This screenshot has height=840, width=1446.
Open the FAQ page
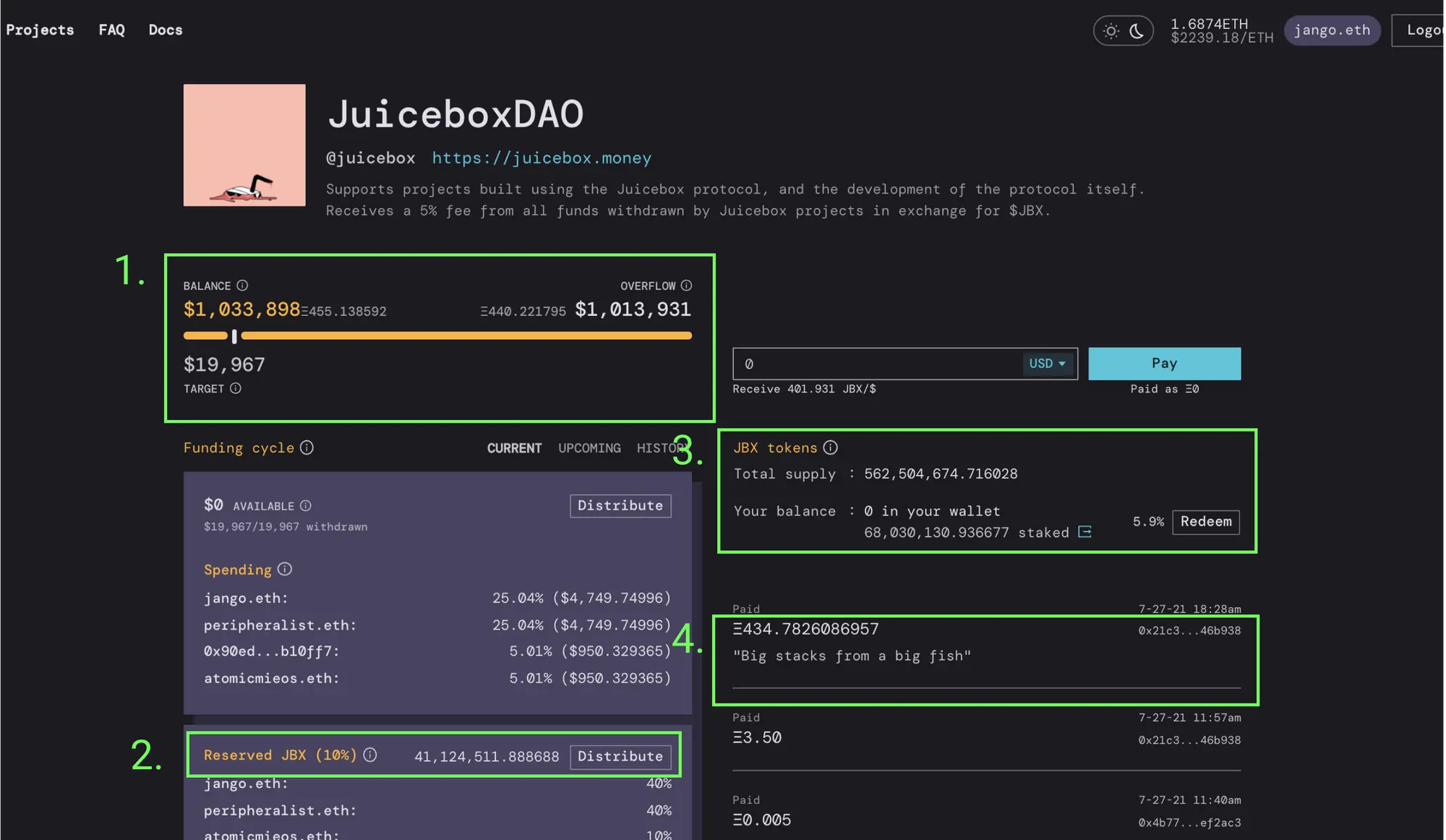click(111, 30)
